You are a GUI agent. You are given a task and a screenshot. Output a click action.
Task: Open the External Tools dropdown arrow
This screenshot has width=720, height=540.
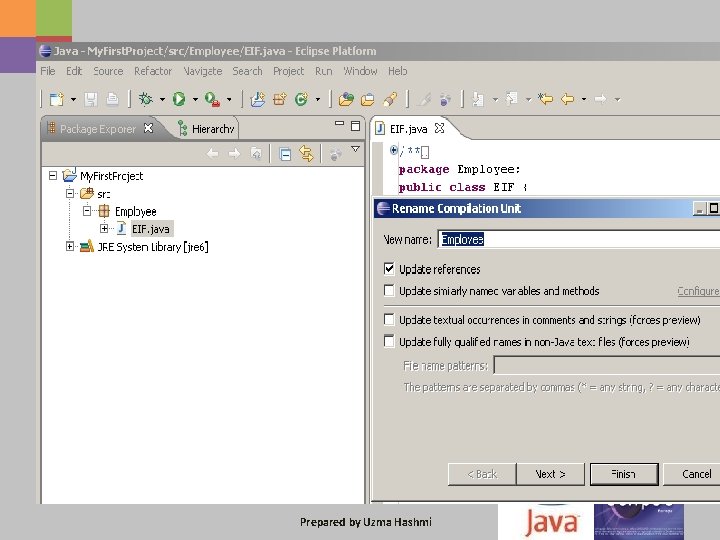(x=229, y=99)
